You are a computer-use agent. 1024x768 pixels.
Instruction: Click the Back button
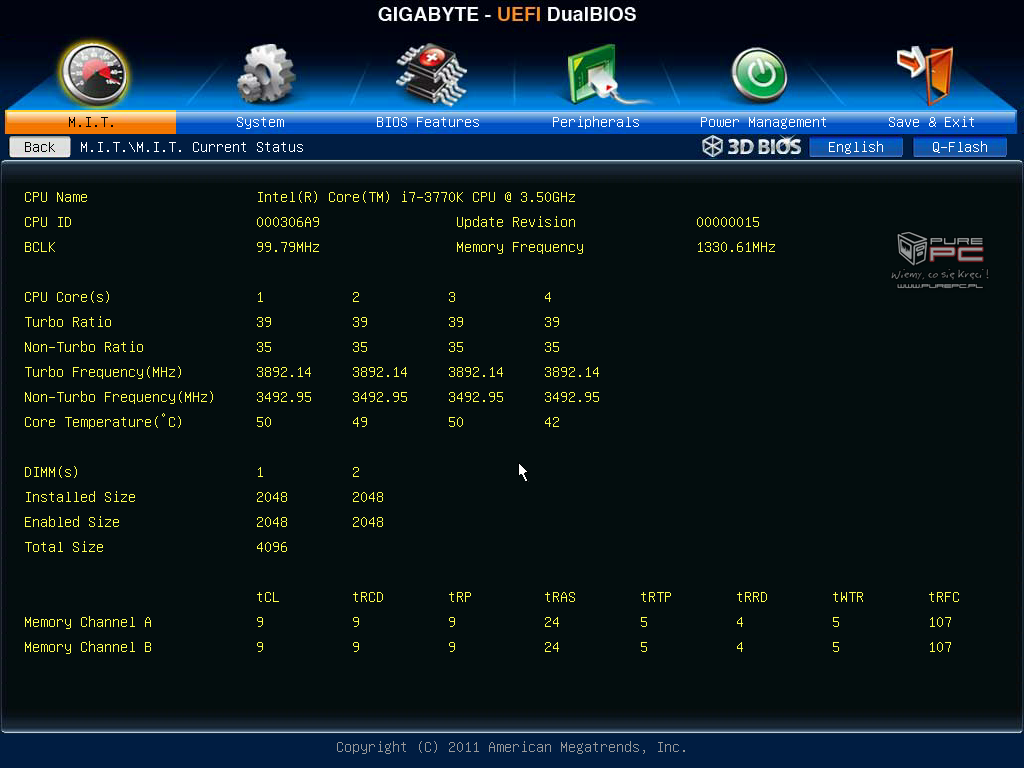coord(40,147)
